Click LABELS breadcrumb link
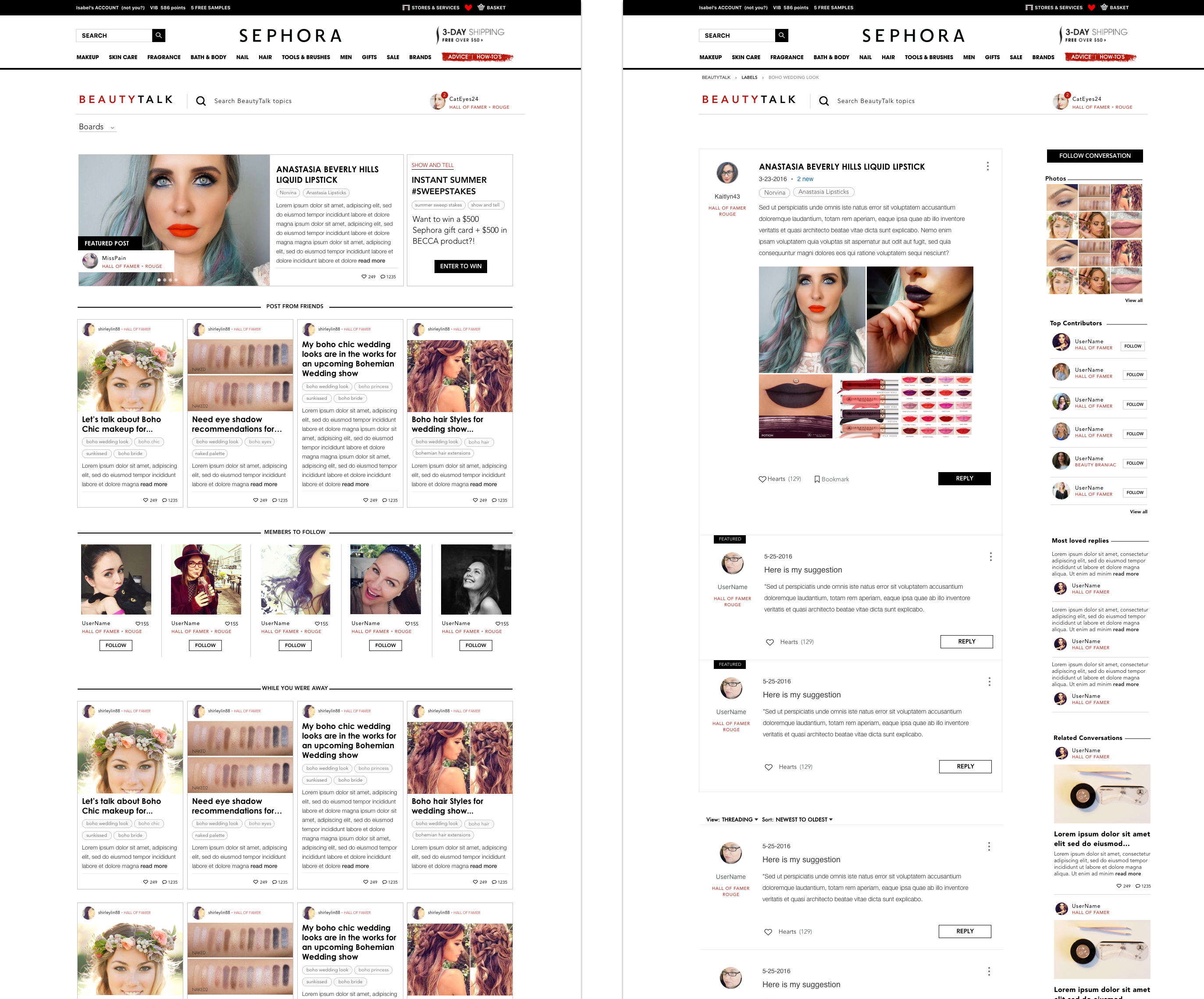 click(749, 78)
